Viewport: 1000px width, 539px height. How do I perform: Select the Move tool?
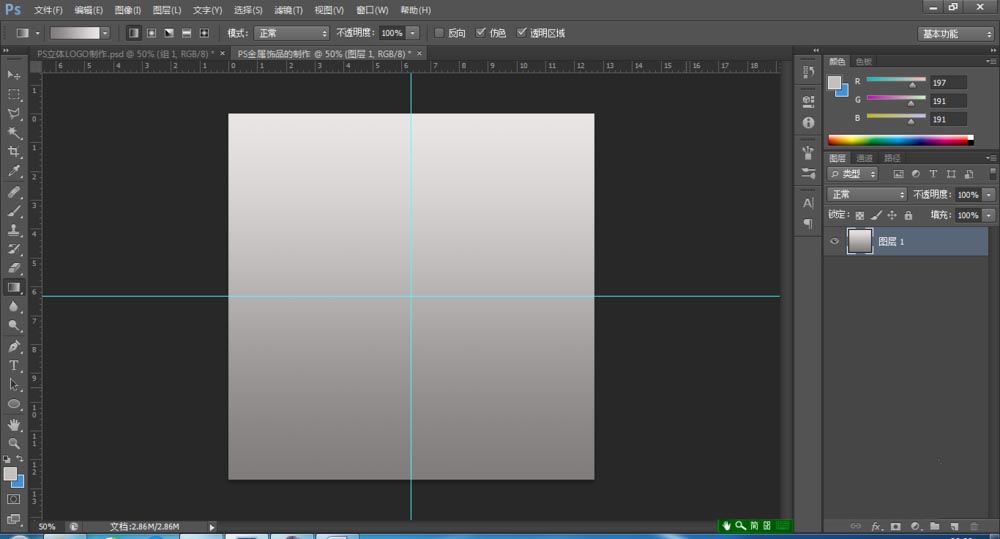pyautogui.click(x=13, y=75)
